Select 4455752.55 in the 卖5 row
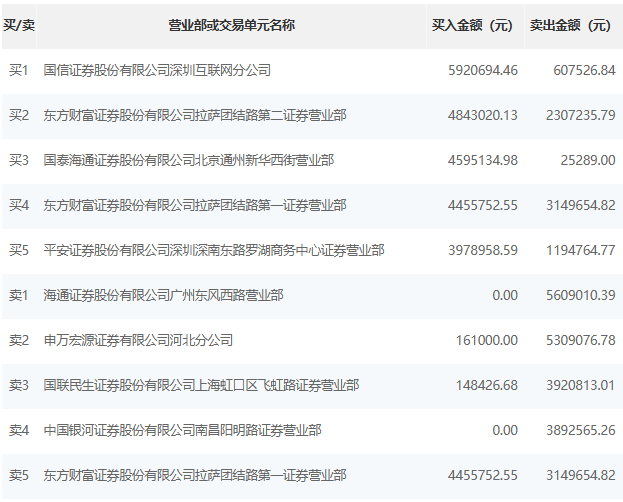 tap(483, 475)
